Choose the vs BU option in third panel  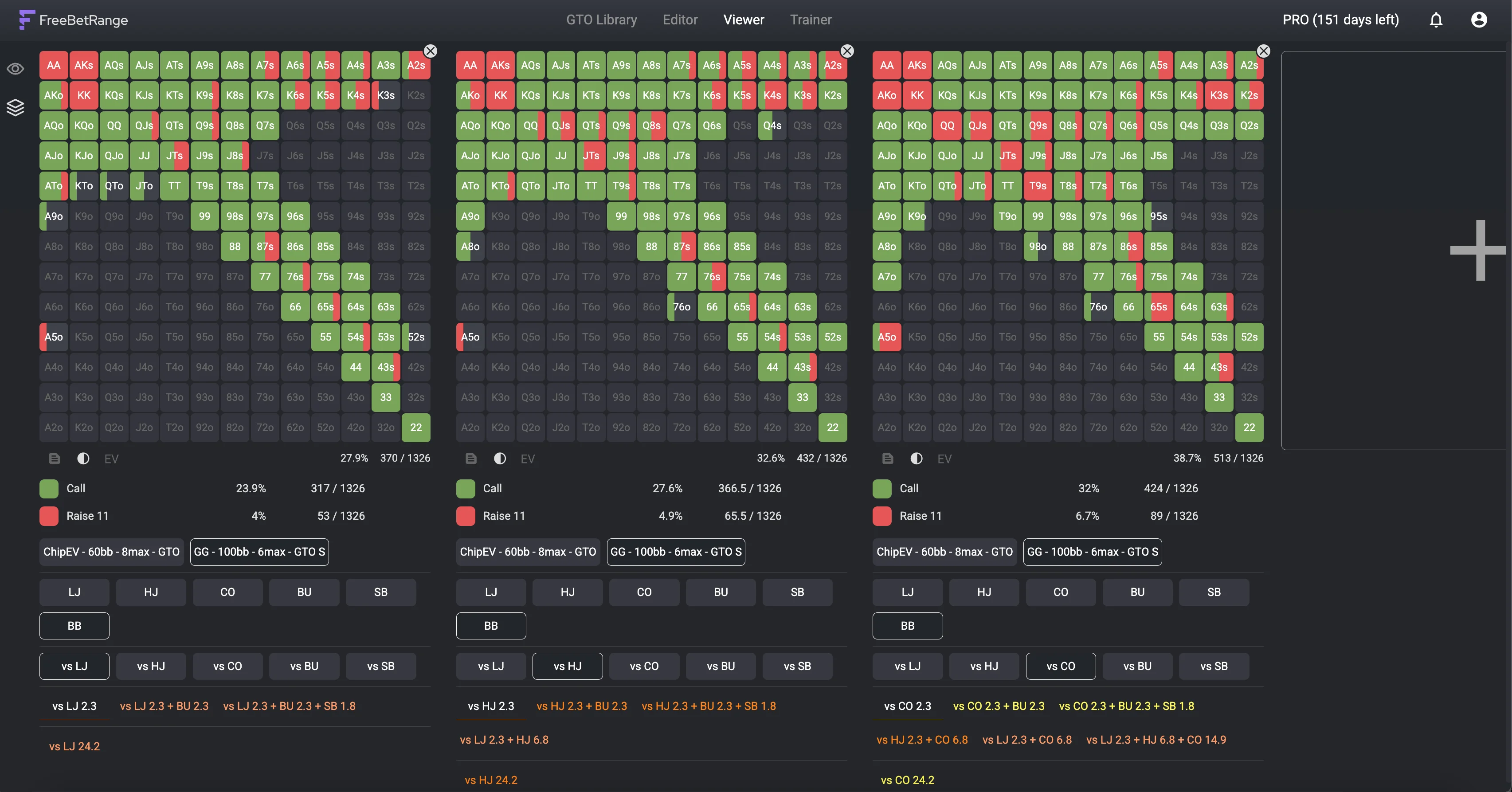point(1137,667)
